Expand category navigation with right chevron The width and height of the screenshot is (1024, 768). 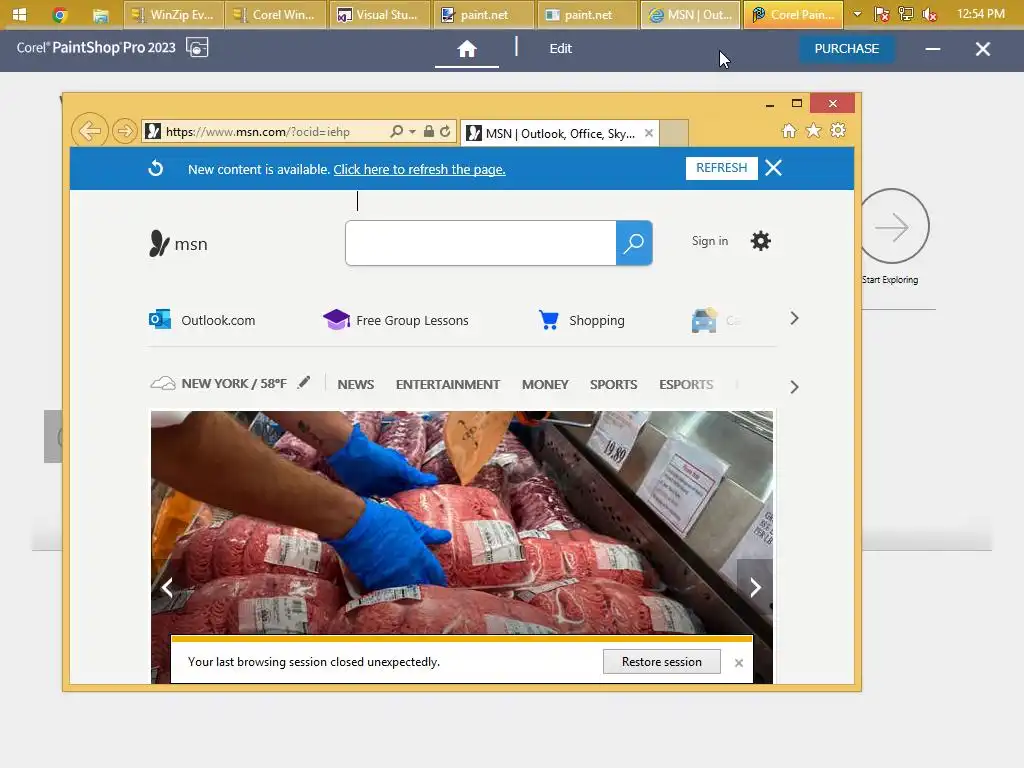pyautogui.click(x=794, y=387)
